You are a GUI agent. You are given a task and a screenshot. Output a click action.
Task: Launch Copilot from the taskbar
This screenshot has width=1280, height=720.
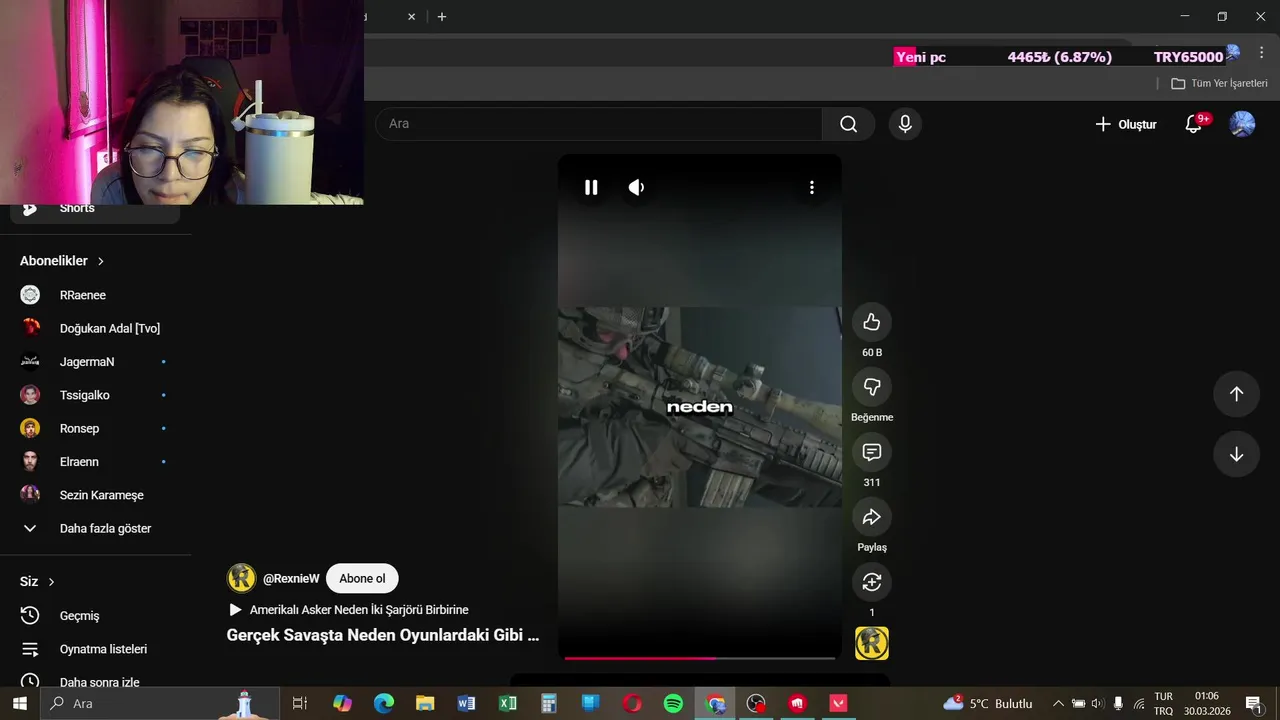coord(342,703)
